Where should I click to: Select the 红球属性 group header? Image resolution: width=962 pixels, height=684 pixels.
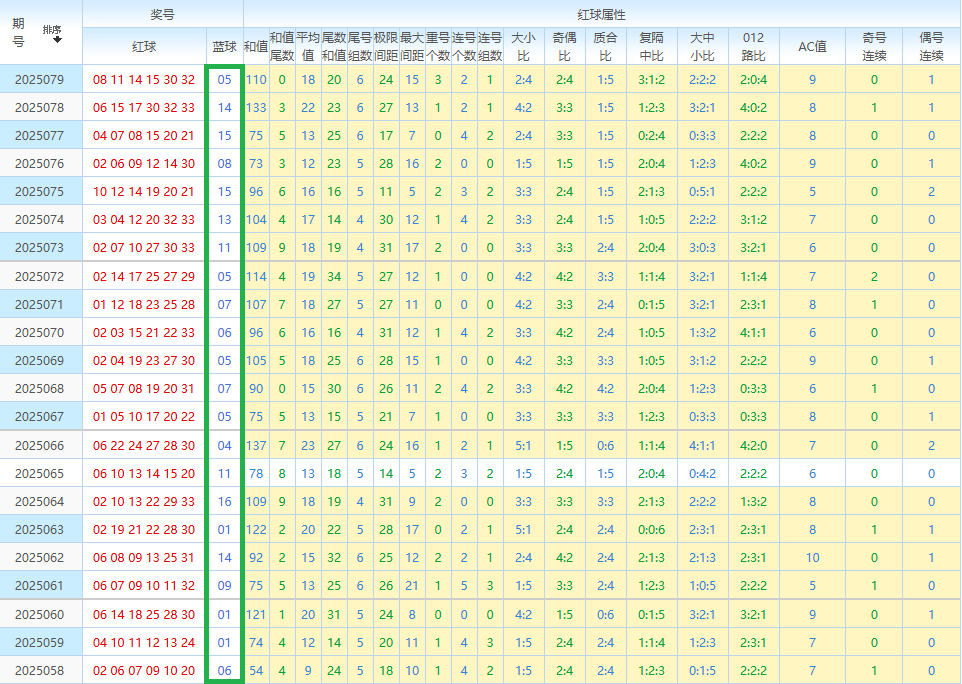tap(601, 14)
